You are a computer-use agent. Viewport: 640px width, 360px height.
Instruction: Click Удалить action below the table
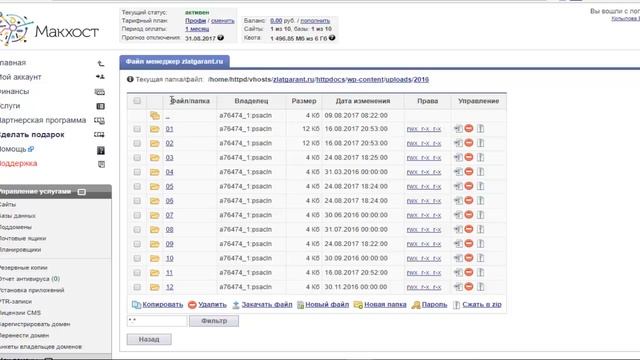(x=212, y=304)
